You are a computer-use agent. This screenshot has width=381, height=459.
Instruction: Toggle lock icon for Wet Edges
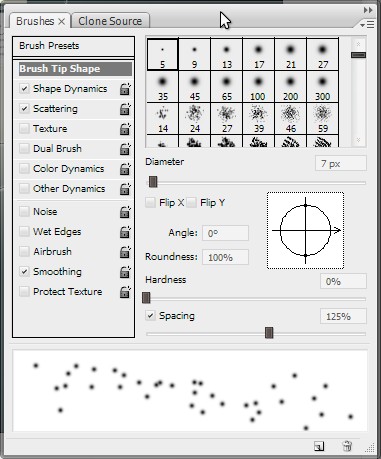[x=125, y=232]
